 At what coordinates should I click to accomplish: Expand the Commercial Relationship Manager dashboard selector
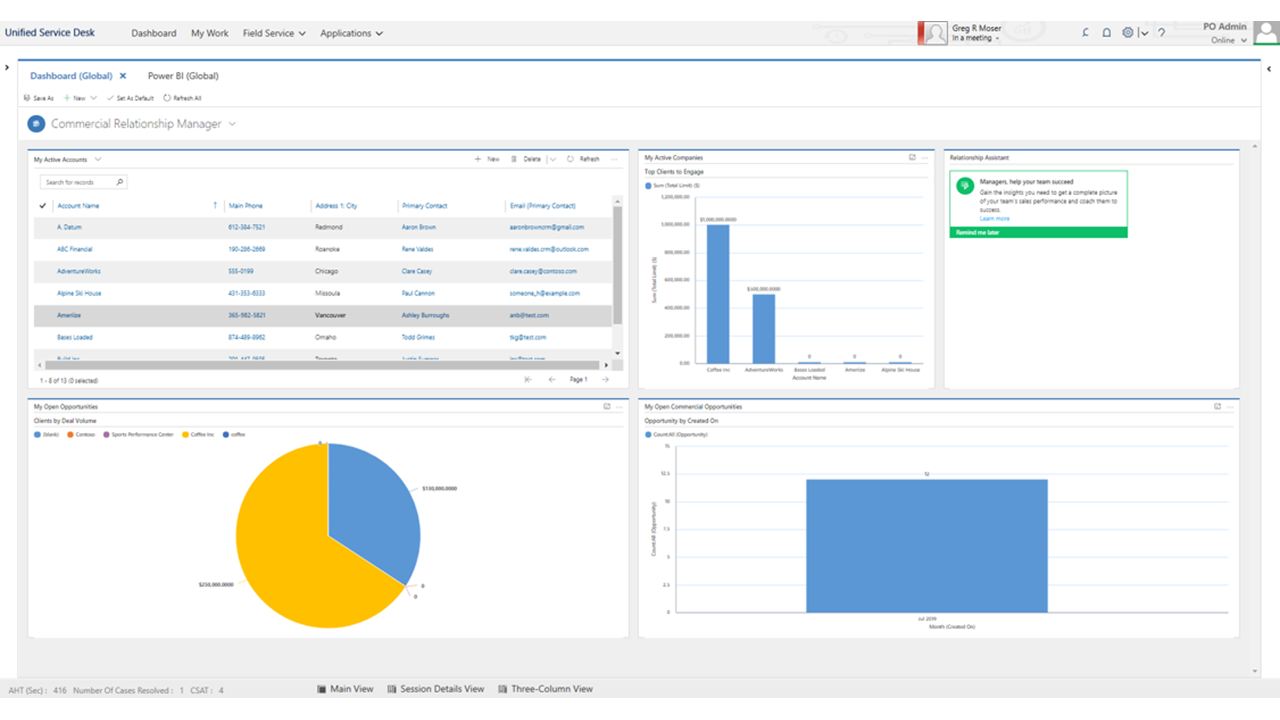pos(232,124)
